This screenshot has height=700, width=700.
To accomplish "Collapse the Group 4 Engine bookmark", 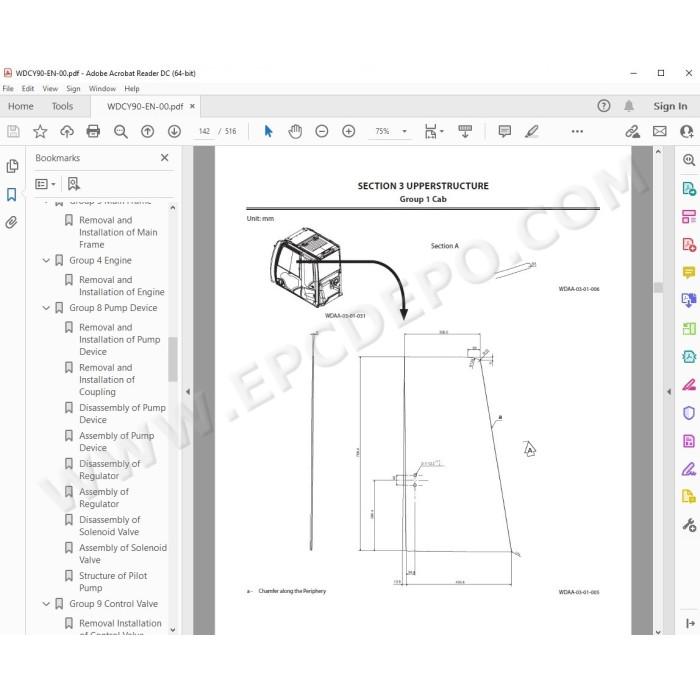I will [x=46, y=260].
